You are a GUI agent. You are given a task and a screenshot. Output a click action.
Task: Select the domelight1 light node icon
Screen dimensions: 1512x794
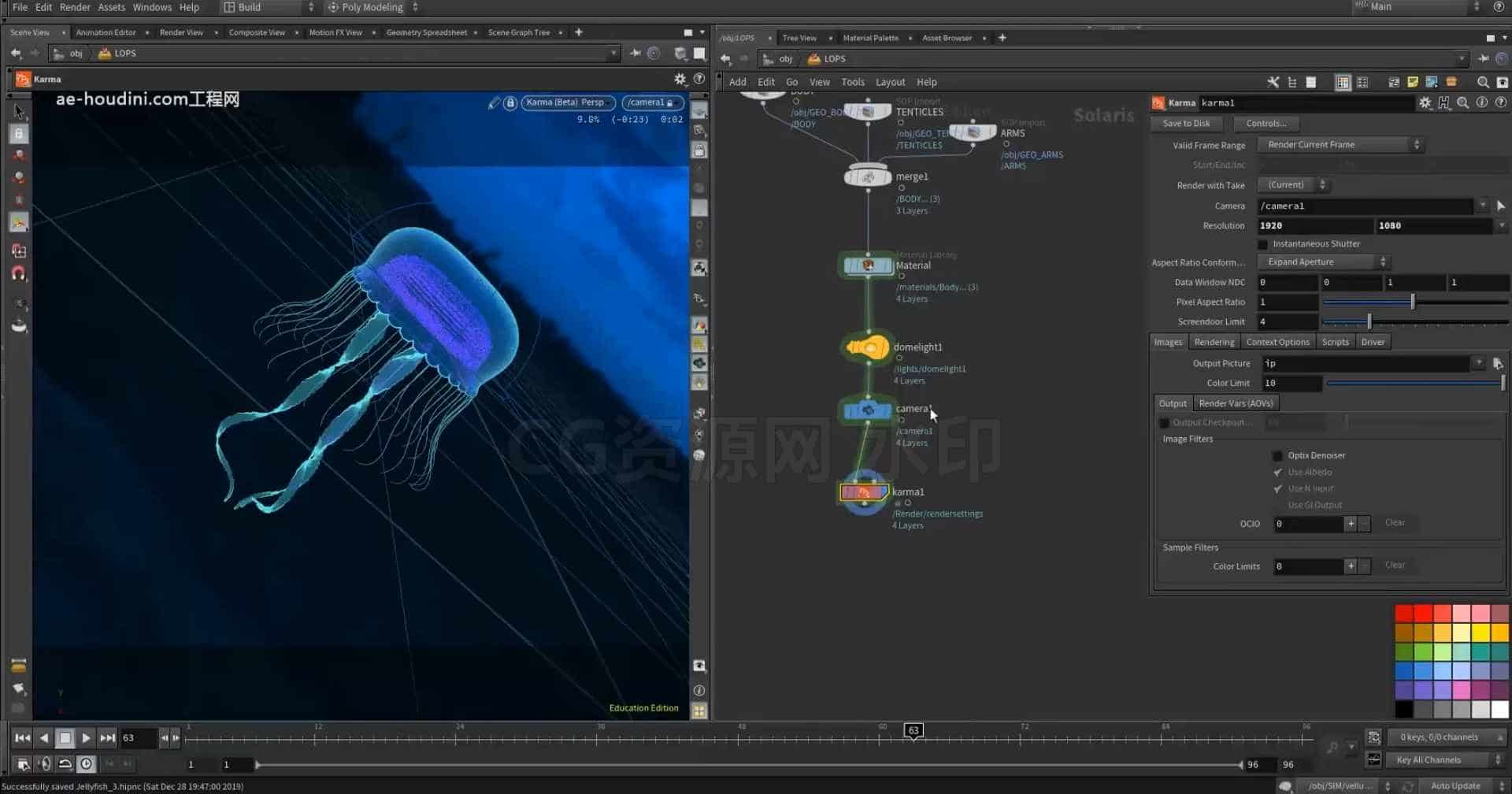point(867,347)
